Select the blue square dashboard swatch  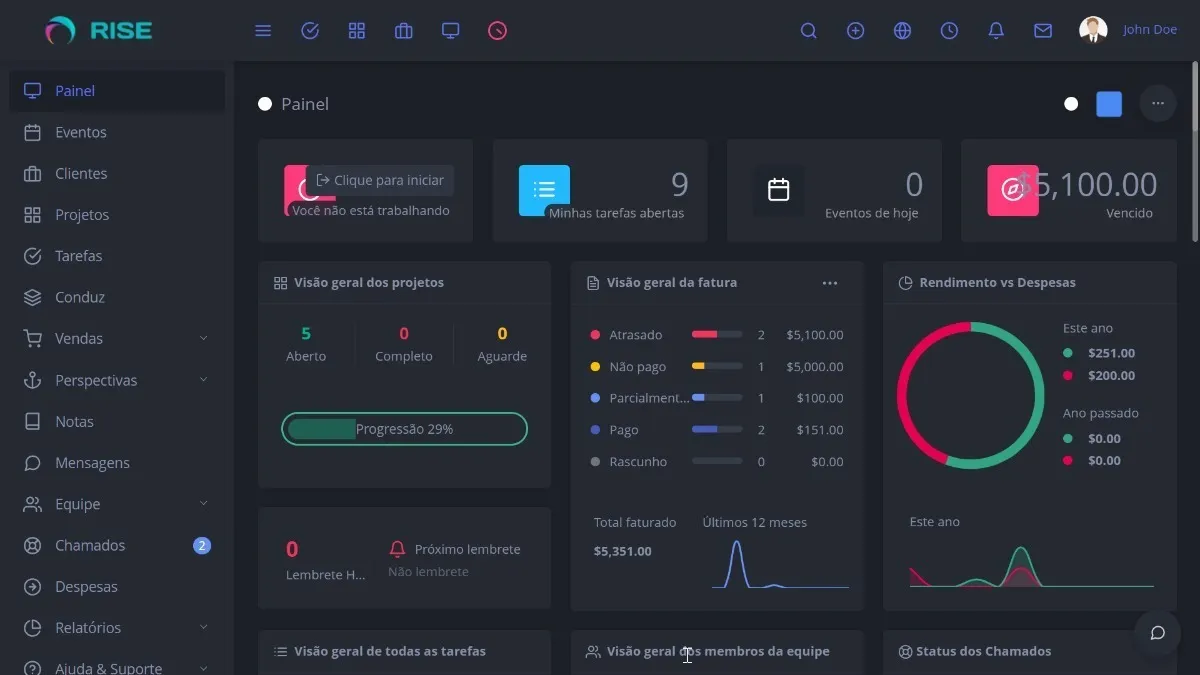point(1109,104)
